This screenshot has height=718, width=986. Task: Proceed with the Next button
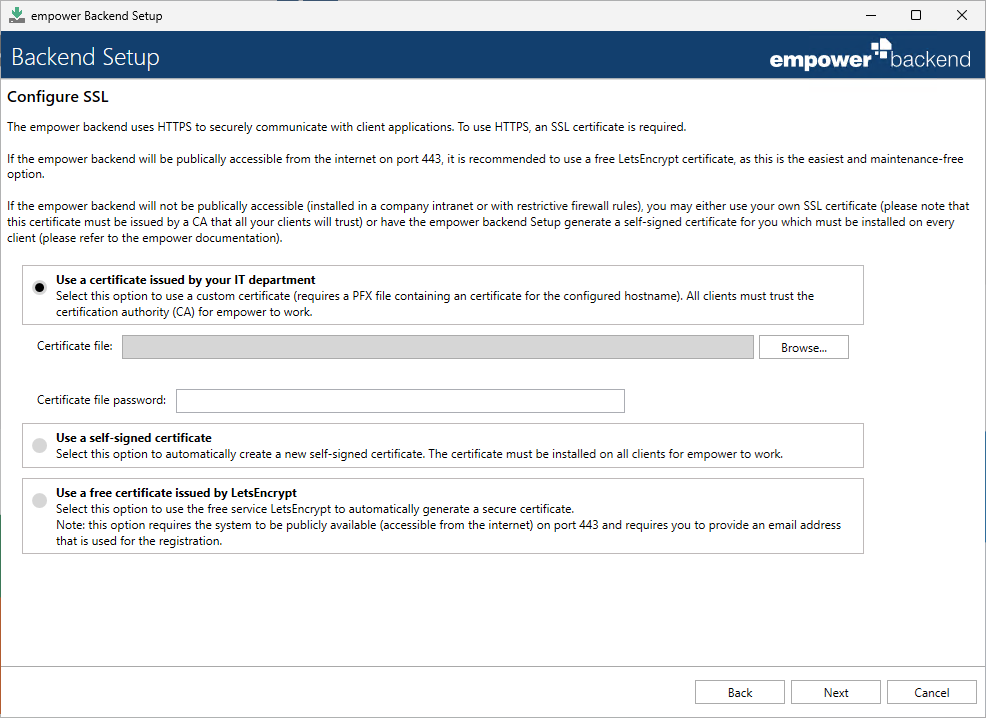836,692
